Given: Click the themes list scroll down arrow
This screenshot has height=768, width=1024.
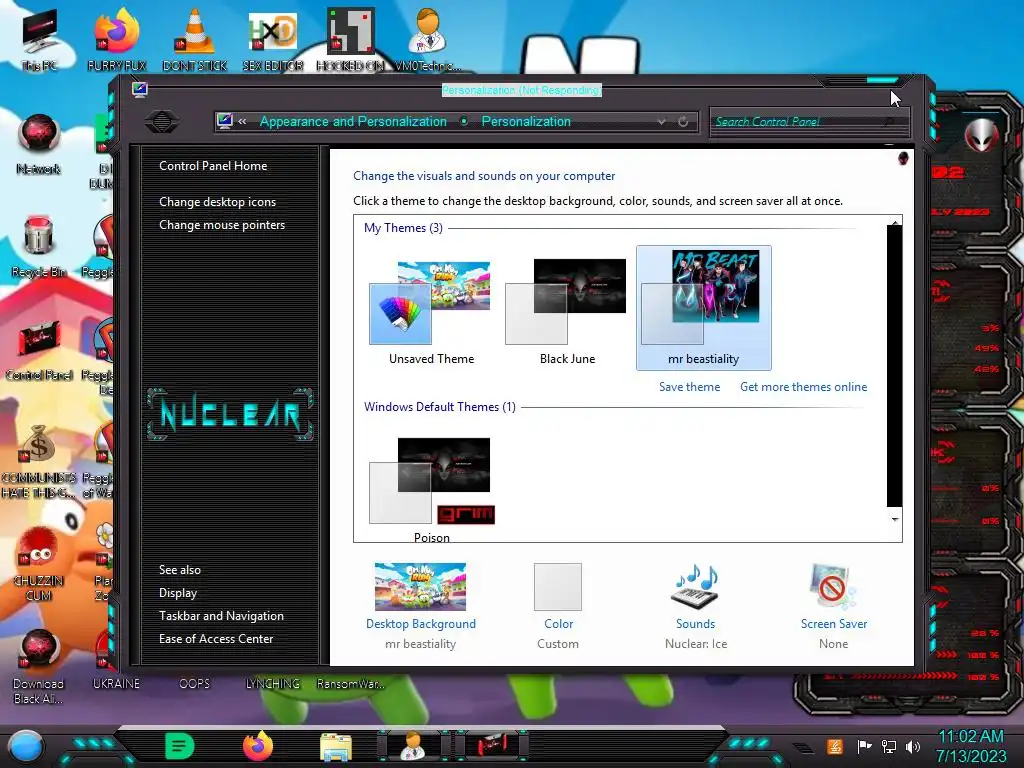Looking at the screenshot, I should [x=895, y=519].
